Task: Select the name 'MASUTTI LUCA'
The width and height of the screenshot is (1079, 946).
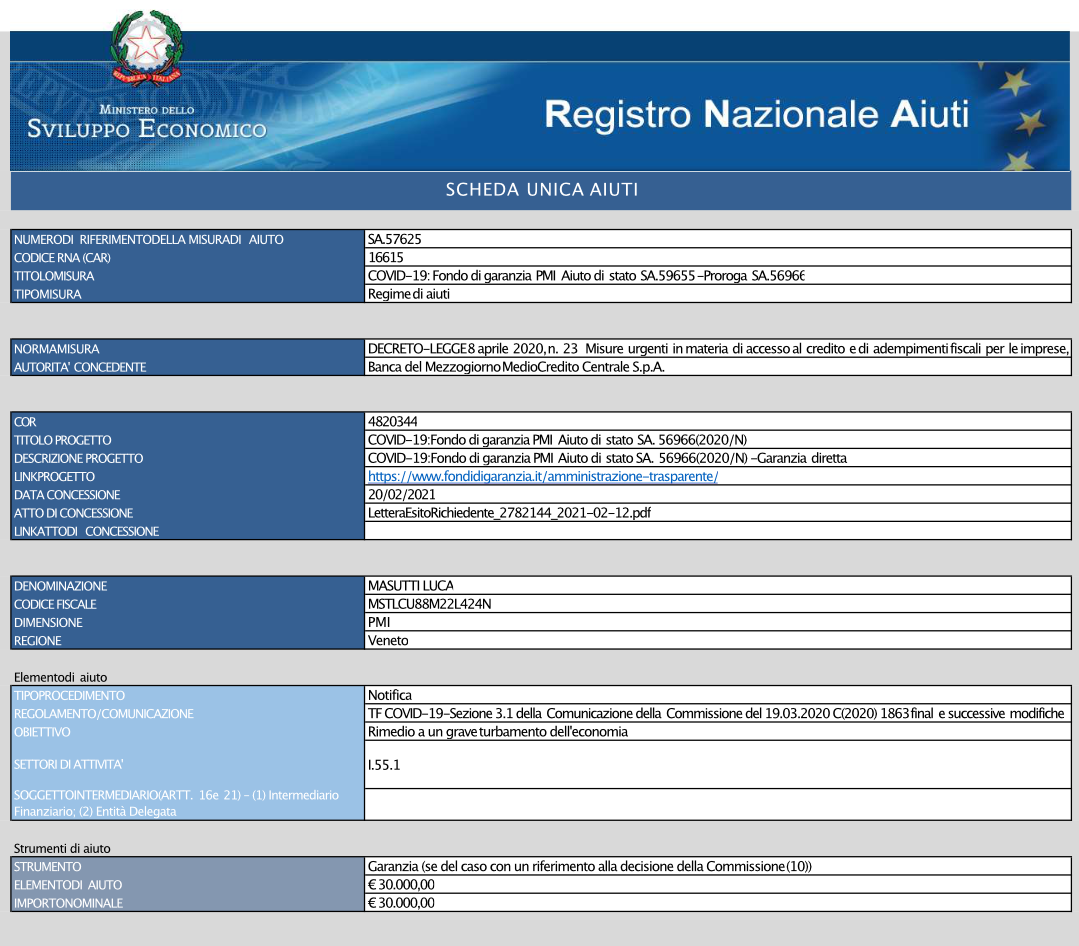Action: [x=411, y=585]
